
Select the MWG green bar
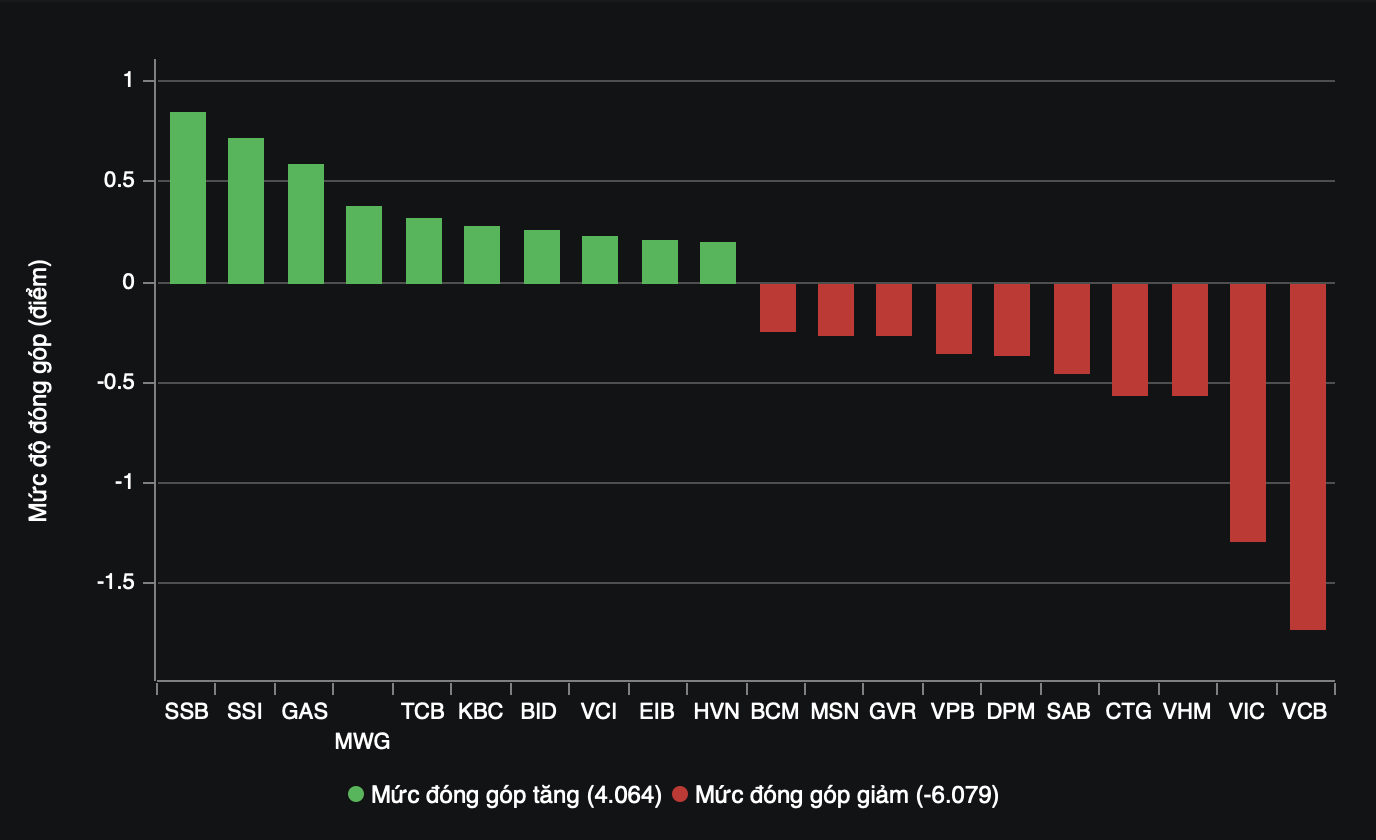coord(364,245)
